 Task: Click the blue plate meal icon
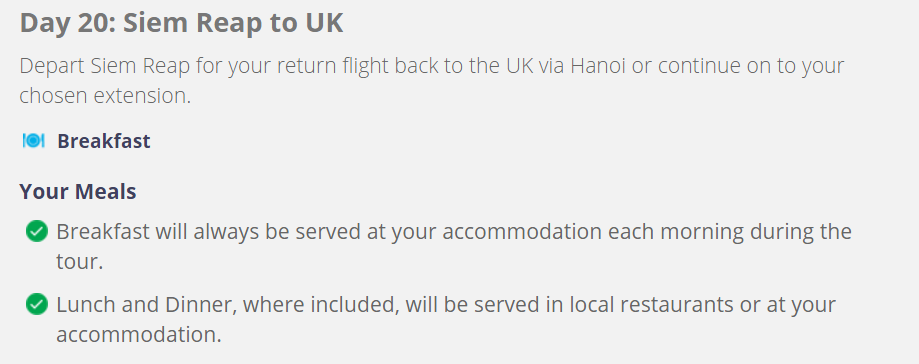33,141
